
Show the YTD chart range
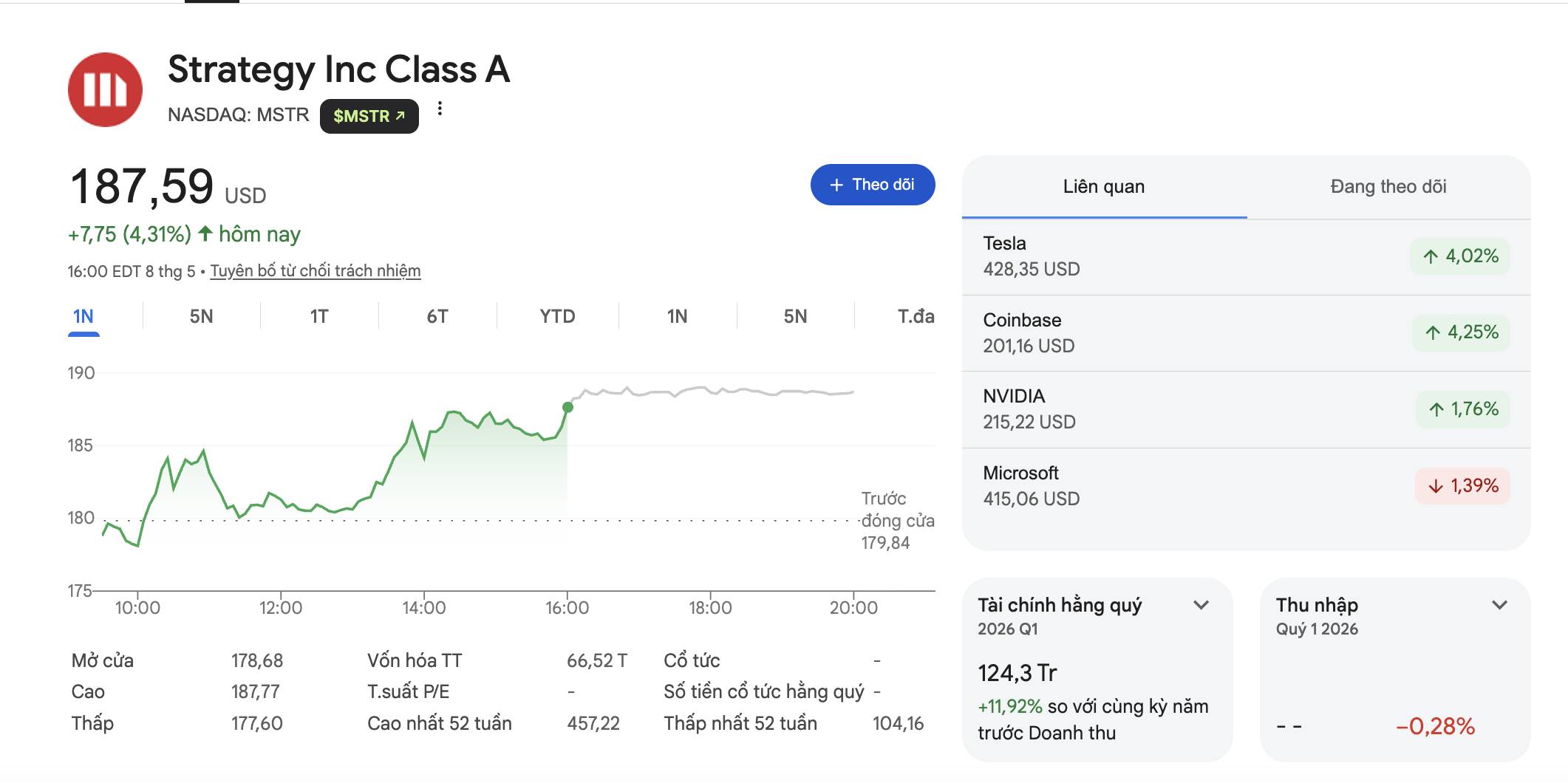coord(557,317)
